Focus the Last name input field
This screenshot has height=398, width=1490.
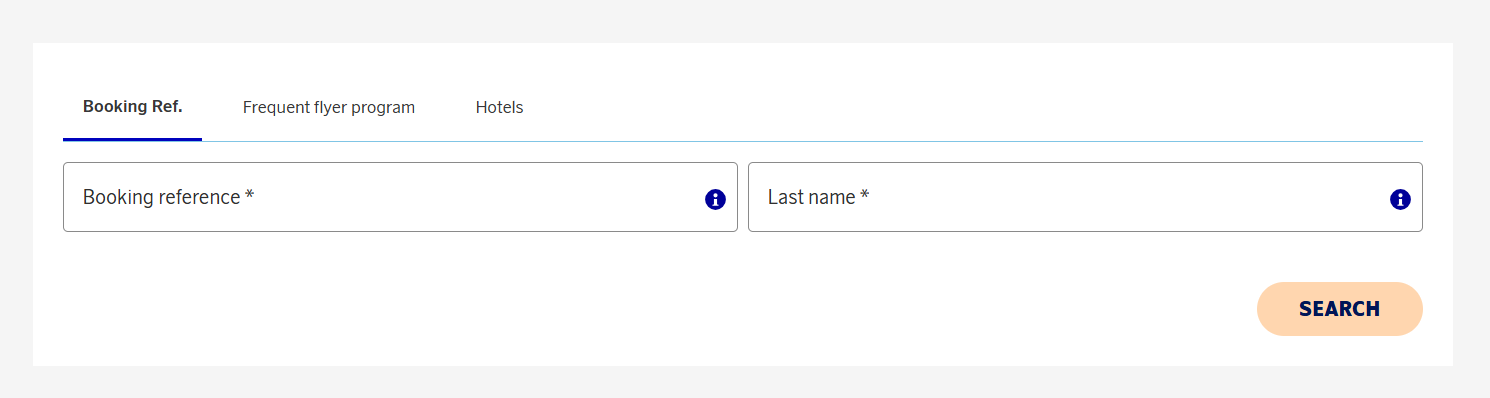pos(1085,197)
